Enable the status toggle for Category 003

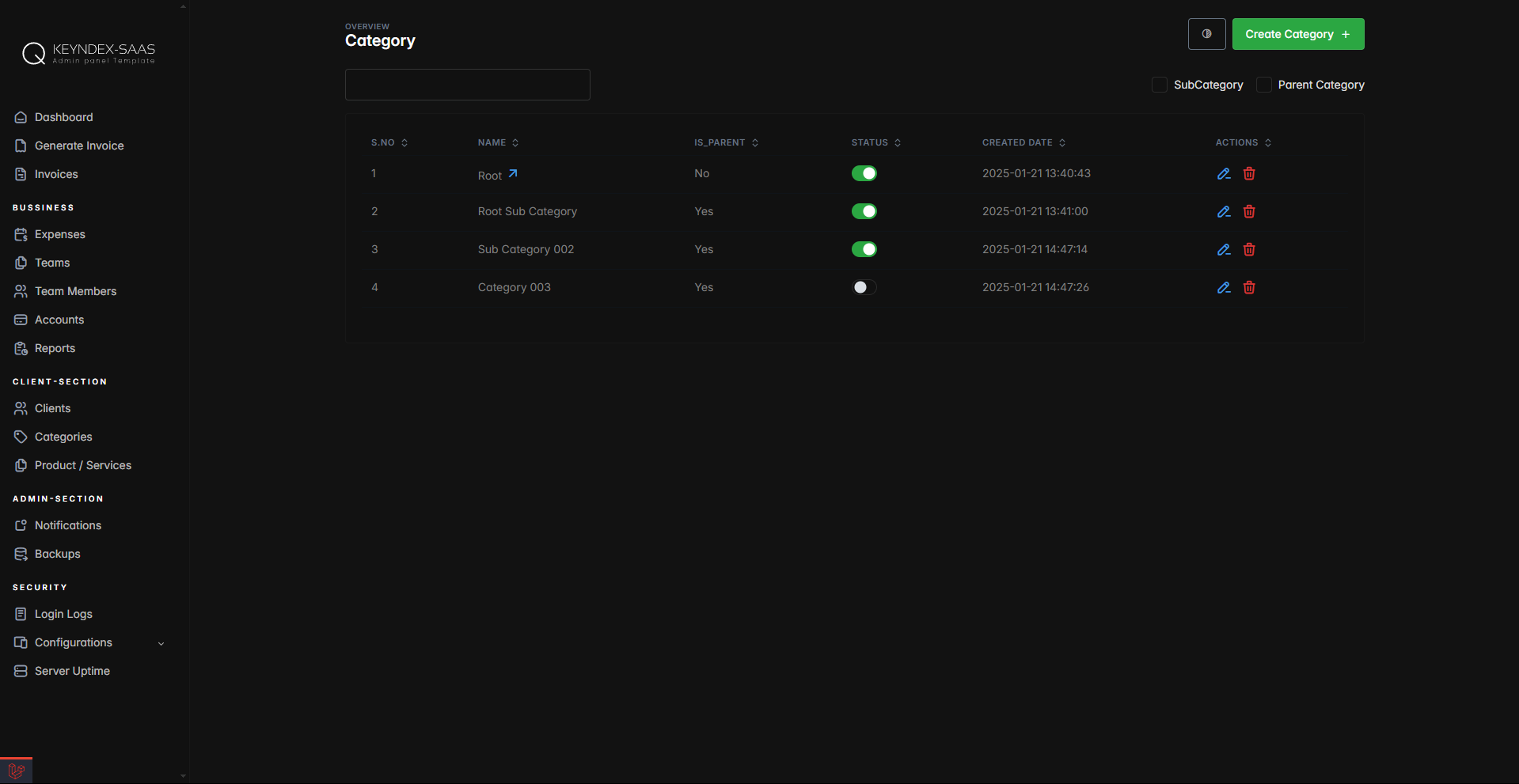tap(864, 288)
